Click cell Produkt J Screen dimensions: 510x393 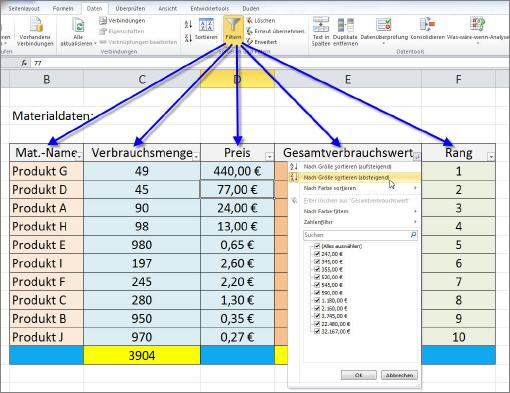point(47,337)
